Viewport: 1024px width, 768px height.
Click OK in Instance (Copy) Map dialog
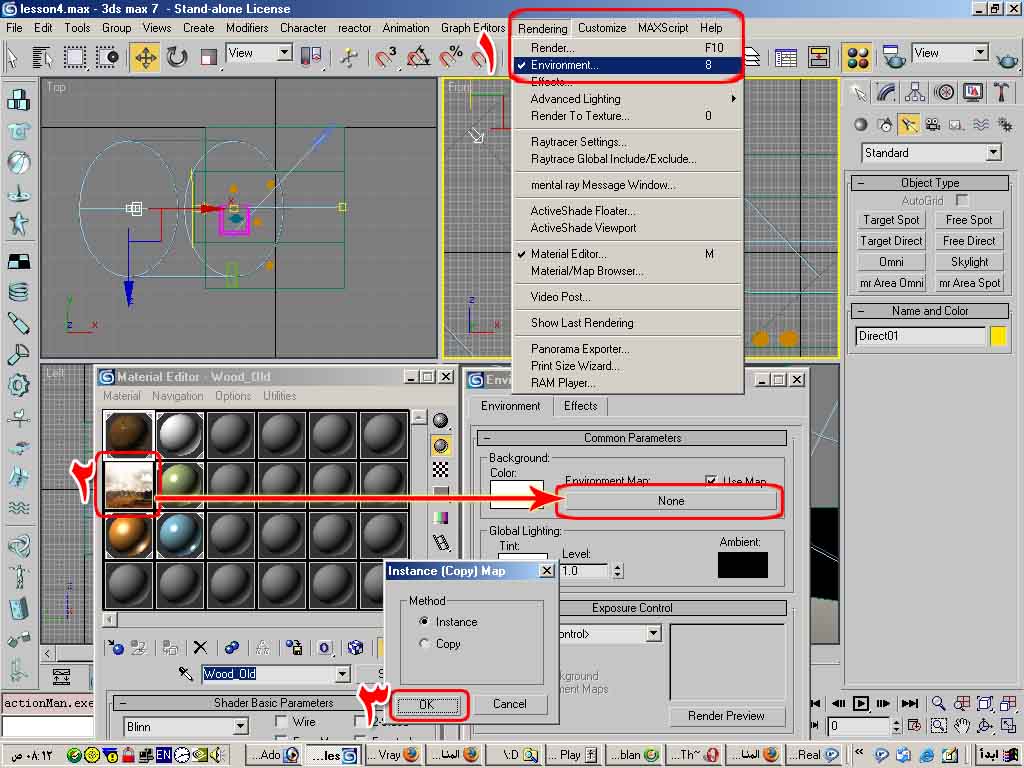(426, 704)
